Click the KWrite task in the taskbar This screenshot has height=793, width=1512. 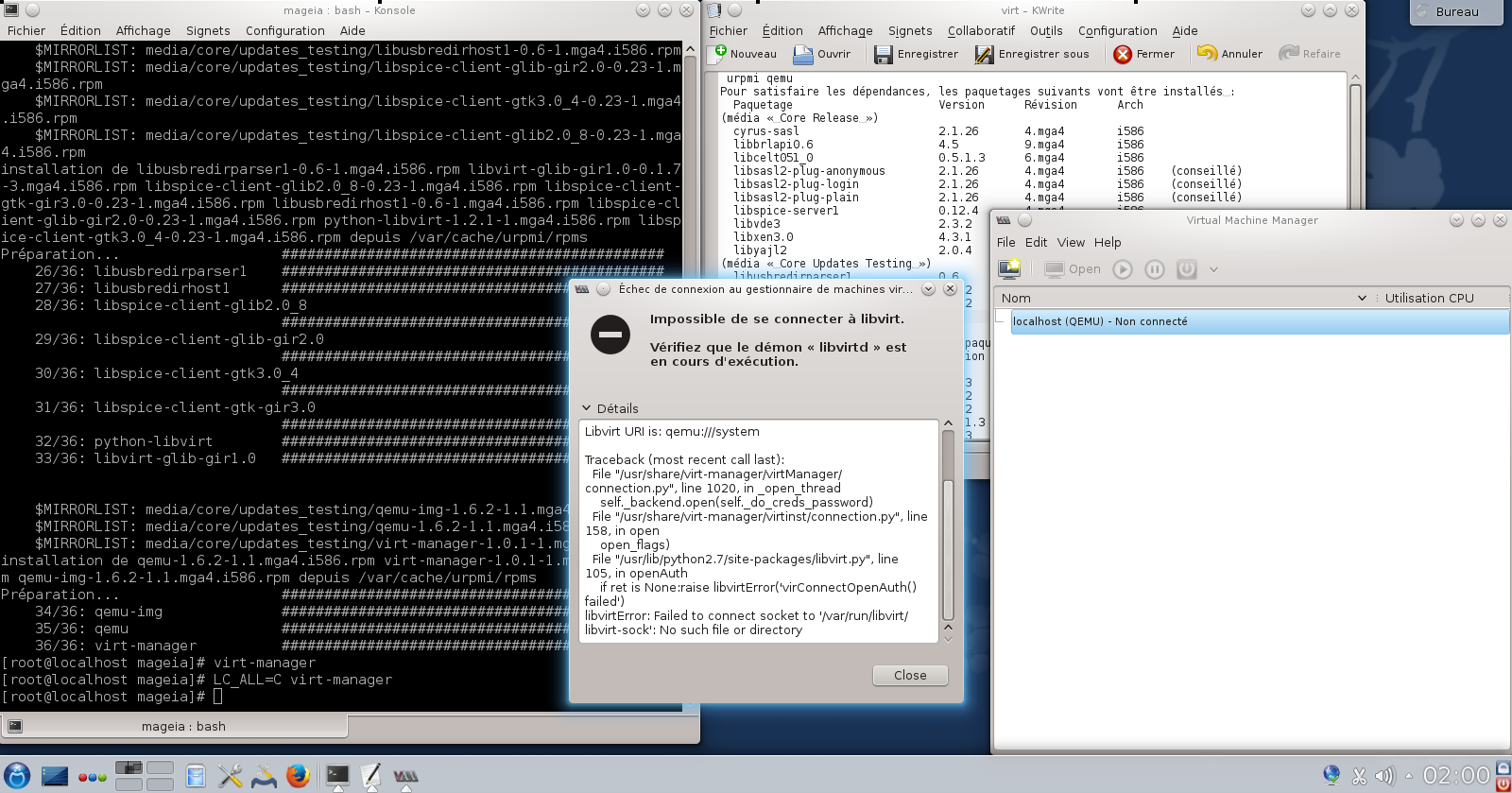[371, 776]
